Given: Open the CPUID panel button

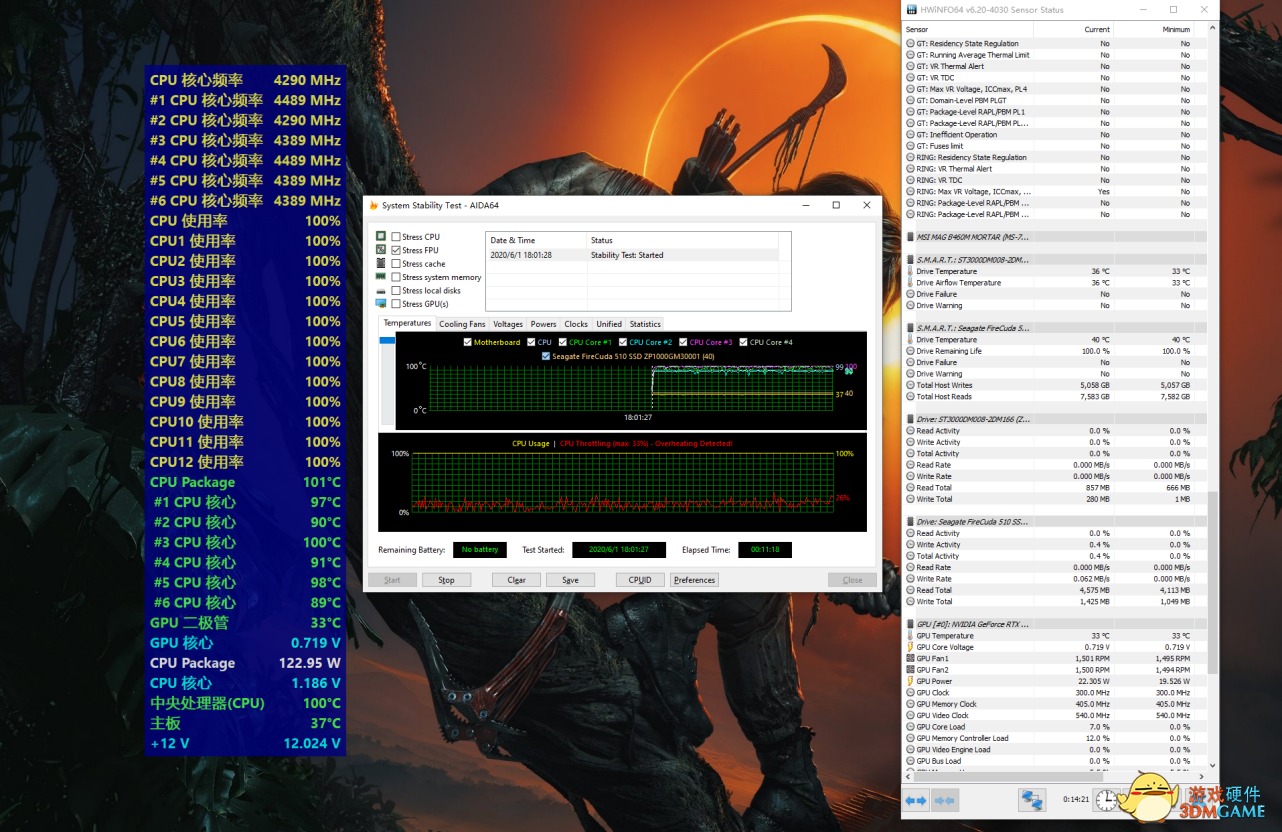Looking at the screenshot, I should coord(640,580).
